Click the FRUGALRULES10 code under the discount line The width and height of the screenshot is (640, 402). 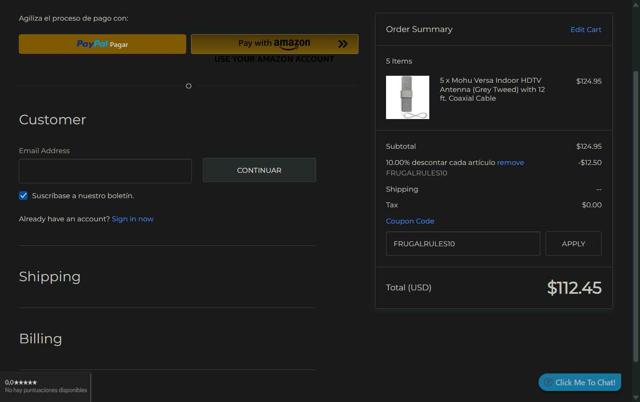[x=416, y=173]
